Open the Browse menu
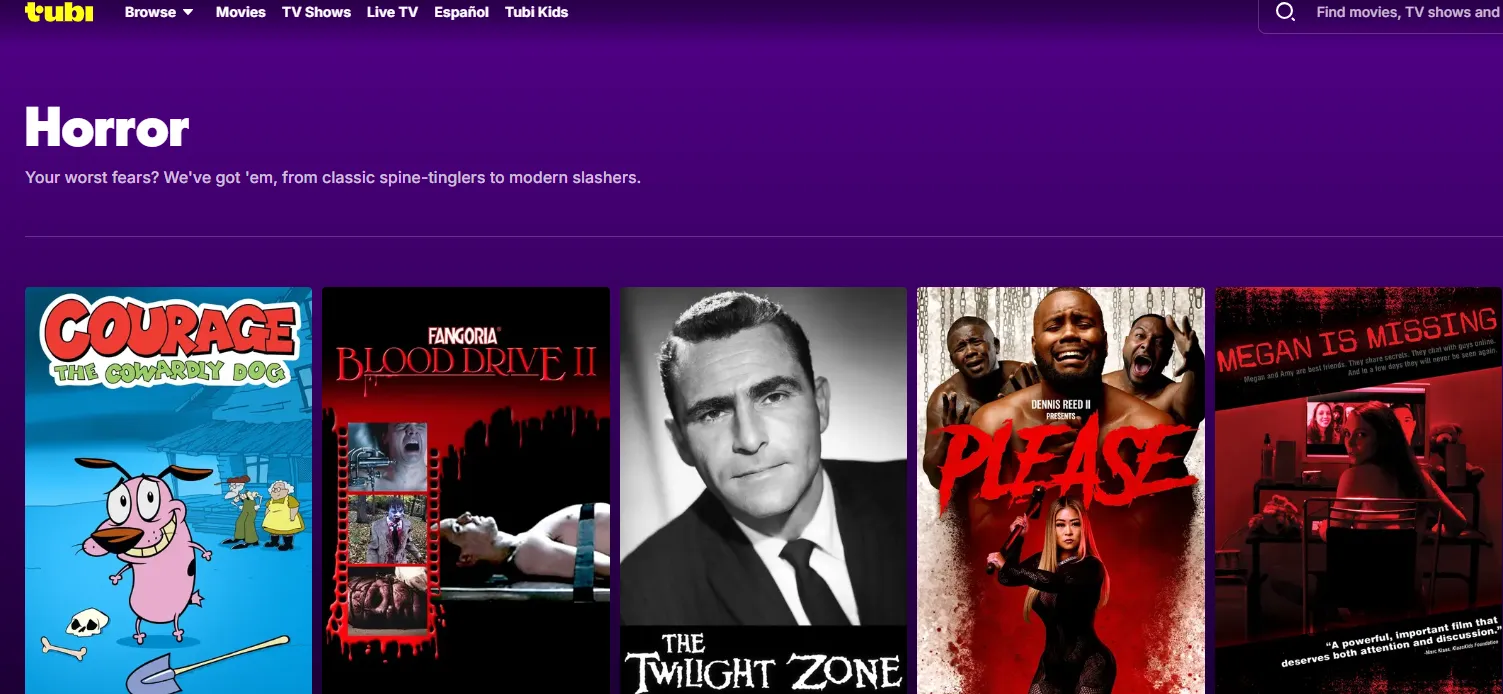 (150, 12)
